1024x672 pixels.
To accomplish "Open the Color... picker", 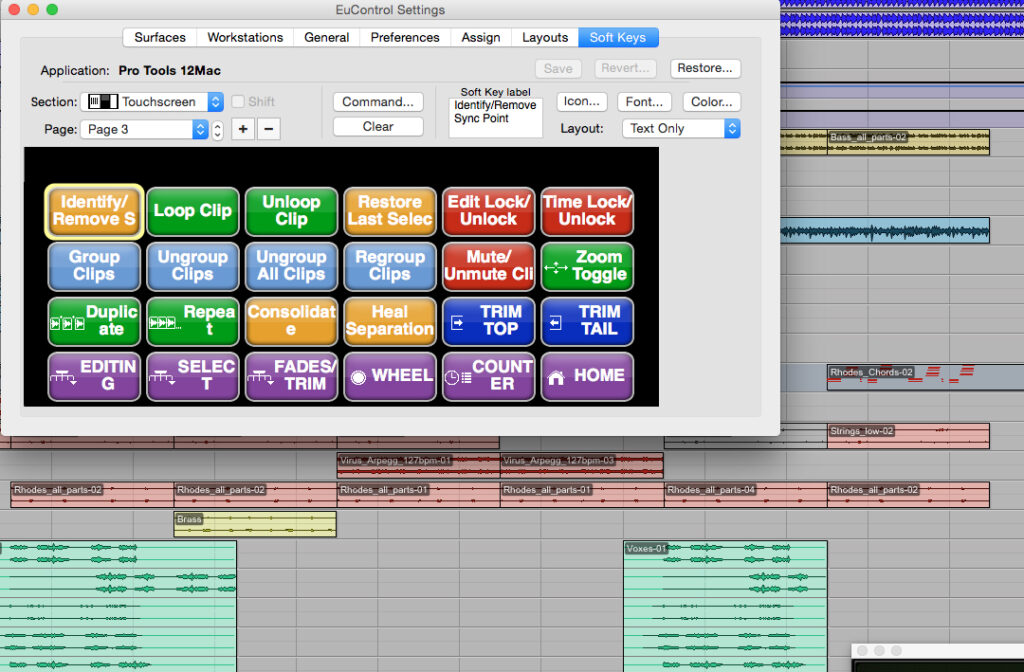I will click(712, 102).
